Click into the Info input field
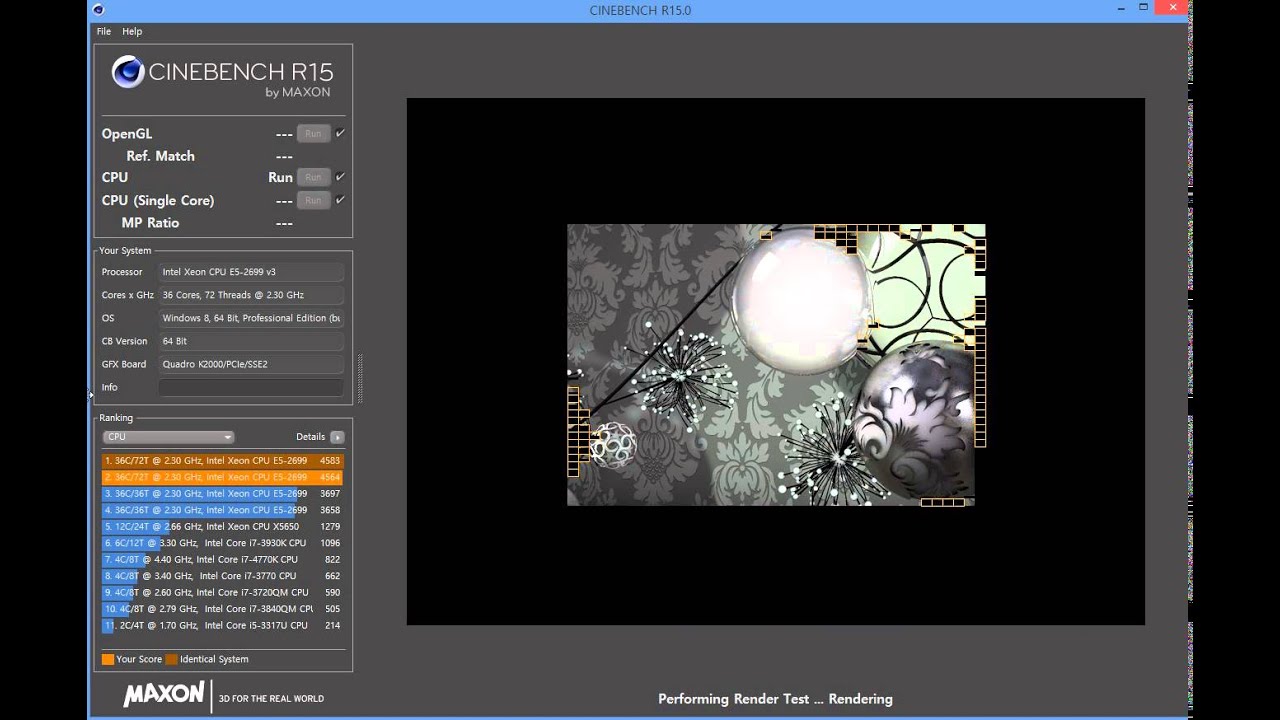 tap(251, 387)
